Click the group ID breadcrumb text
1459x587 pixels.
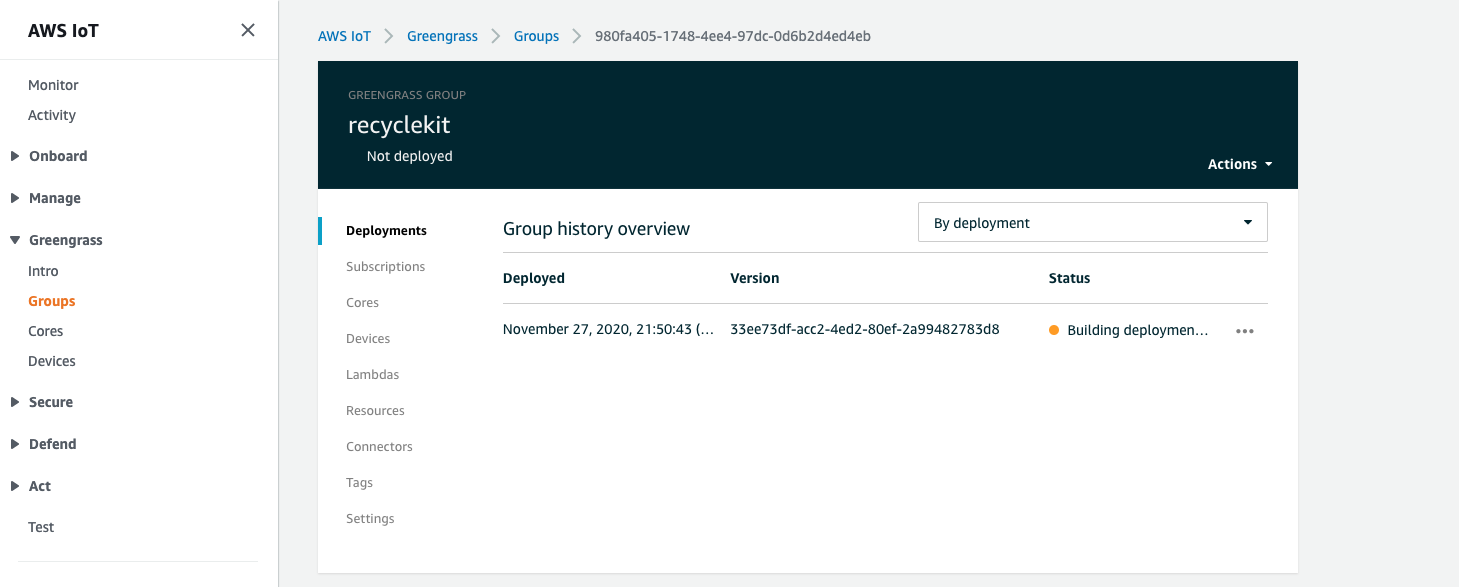coord(733,36)
